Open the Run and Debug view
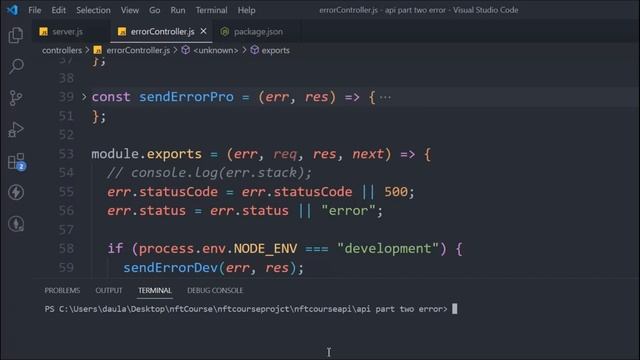Screen dimensions: 640x360 pyautogui.click(x=16, y=130)
